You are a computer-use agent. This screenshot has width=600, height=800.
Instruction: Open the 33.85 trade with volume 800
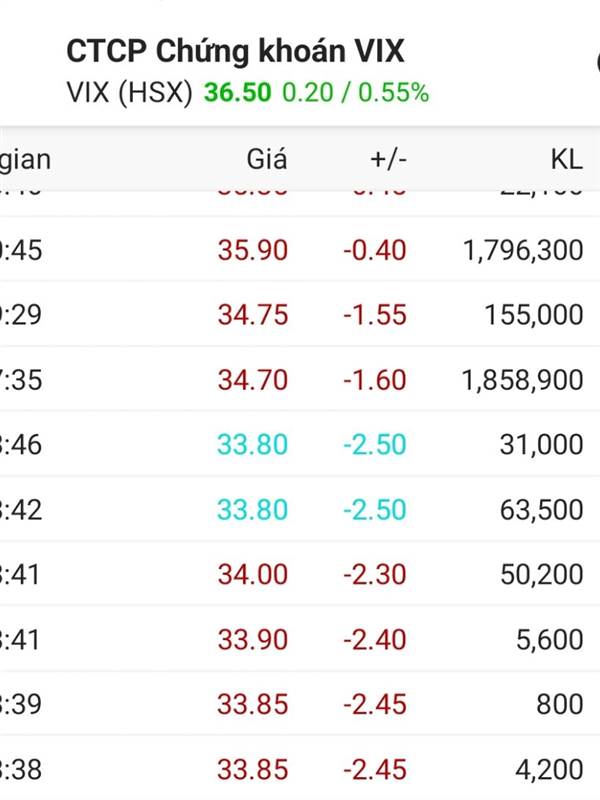tap(300, 704)
